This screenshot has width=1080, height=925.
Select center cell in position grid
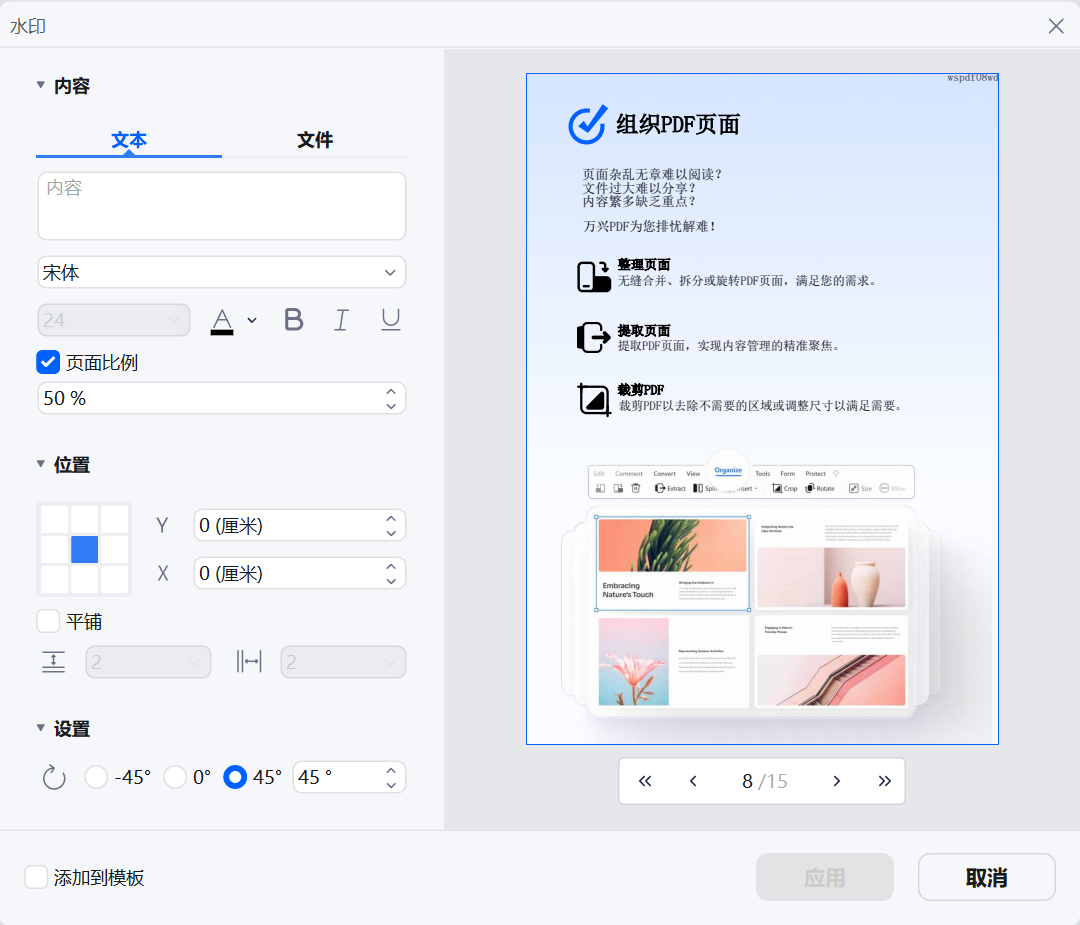click(x=84, y=549)
